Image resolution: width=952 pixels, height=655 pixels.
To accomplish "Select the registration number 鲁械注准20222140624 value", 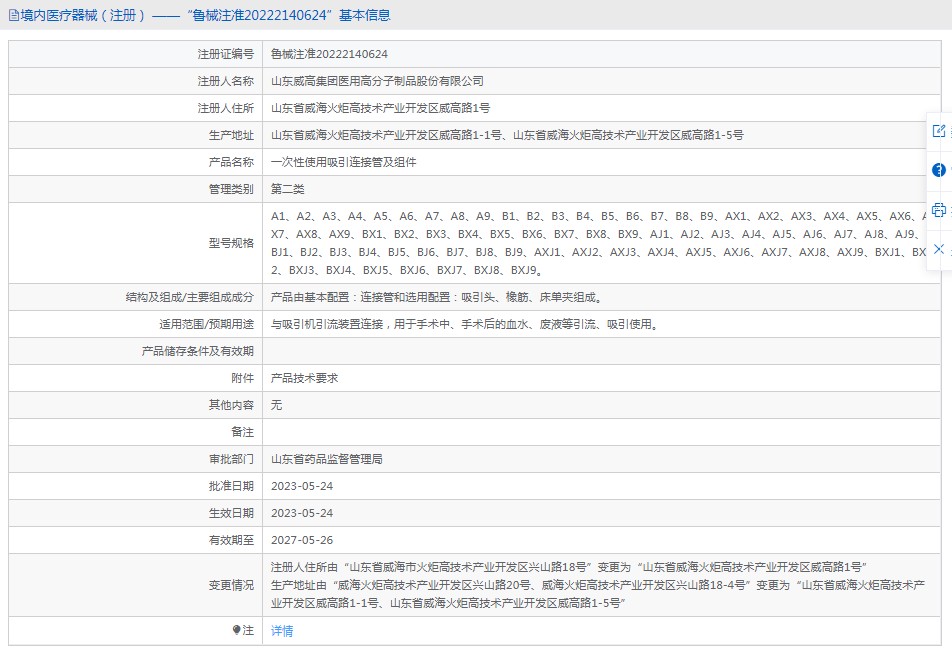I will 329,54.
